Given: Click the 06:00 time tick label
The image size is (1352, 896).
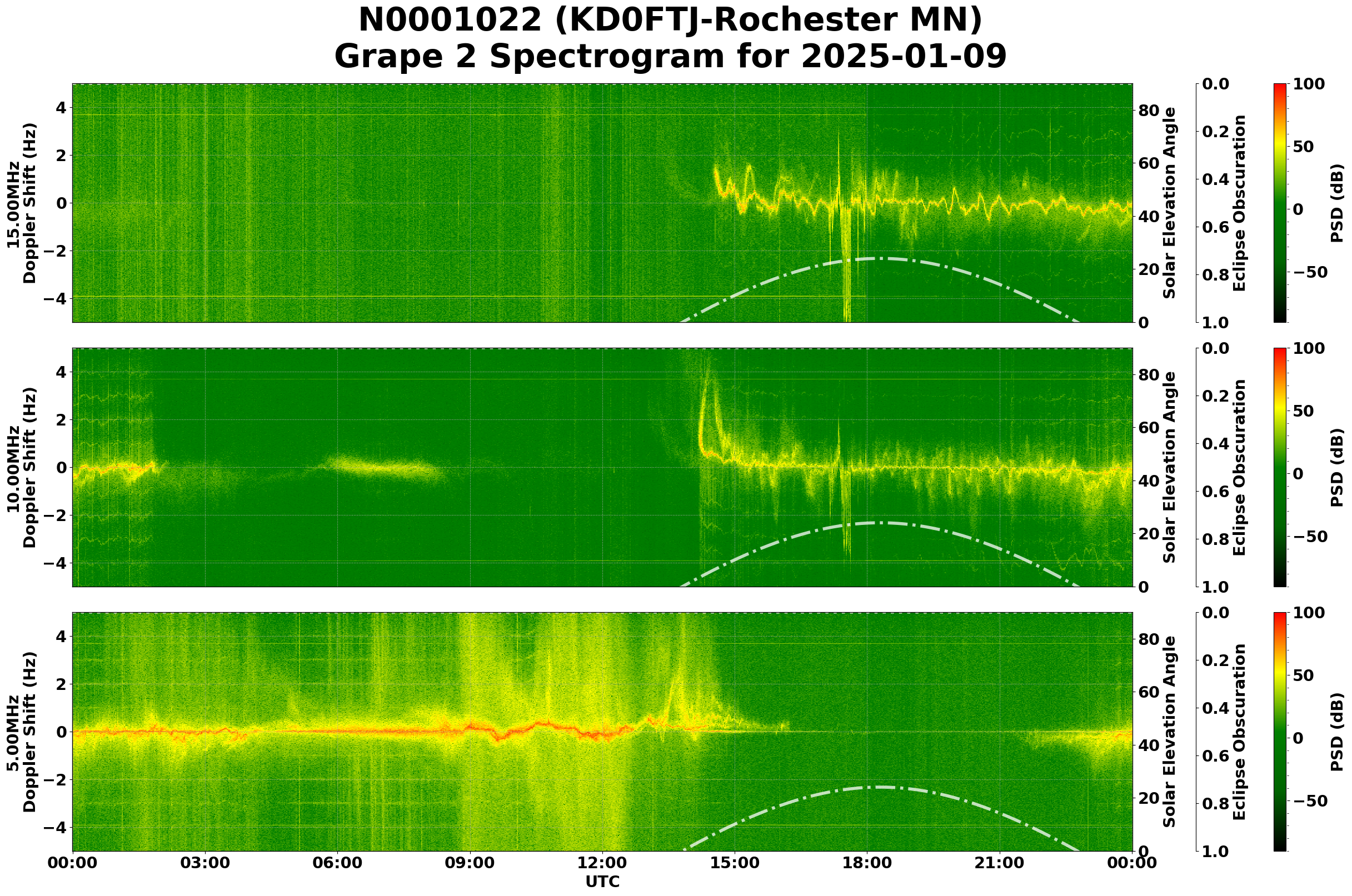Looking at the screenshot, I should pyautogui.click(x=337, y=864).
